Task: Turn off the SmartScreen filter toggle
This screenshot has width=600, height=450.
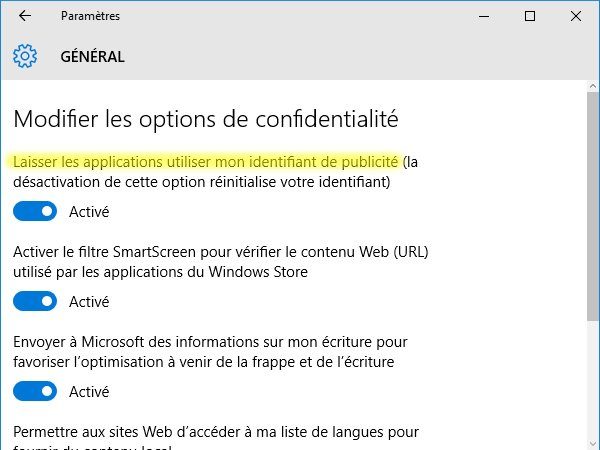Action: coord(35,301)
